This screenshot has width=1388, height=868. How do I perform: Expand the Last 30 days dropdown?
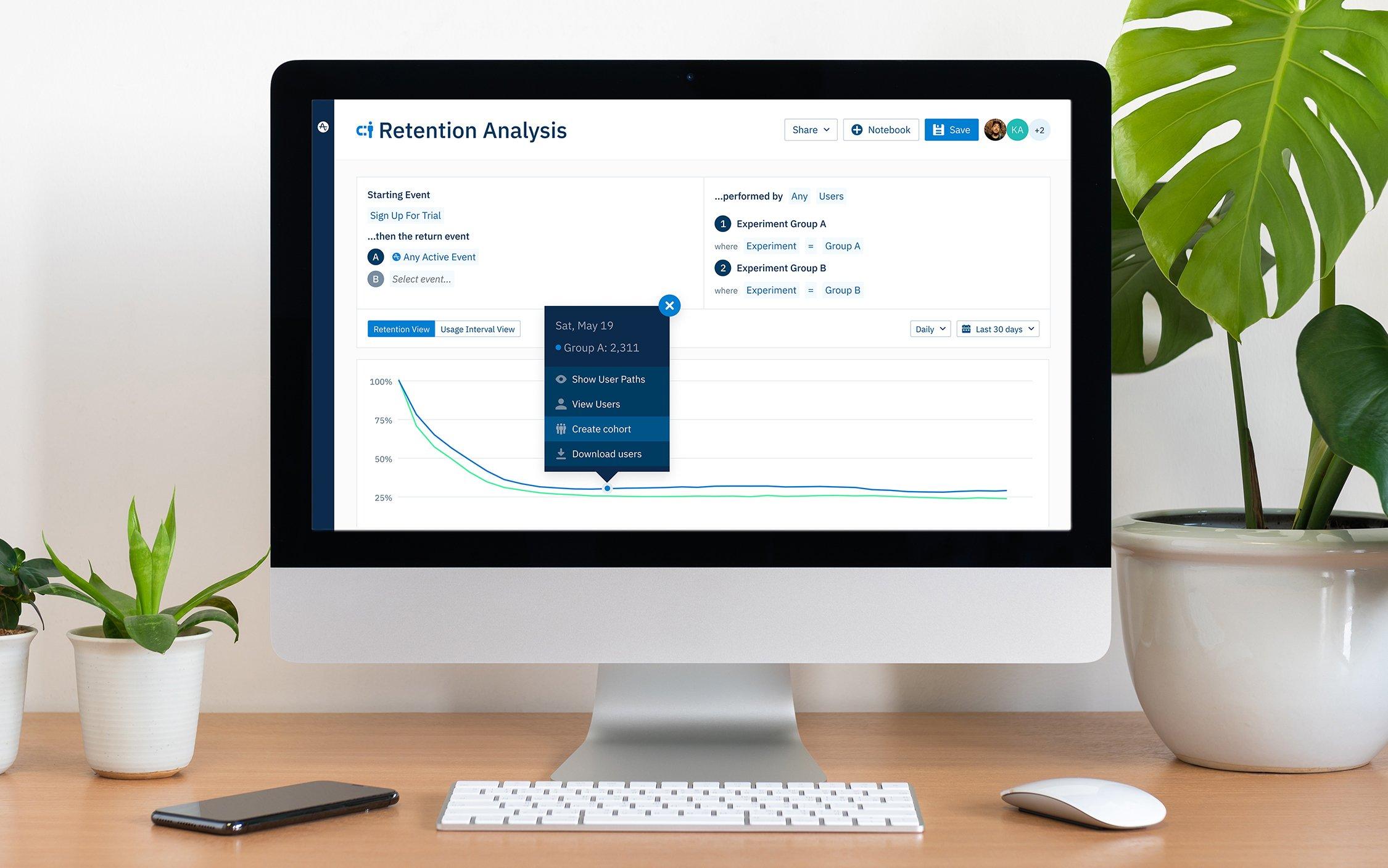pyautogui.click(x=997, y=328)
